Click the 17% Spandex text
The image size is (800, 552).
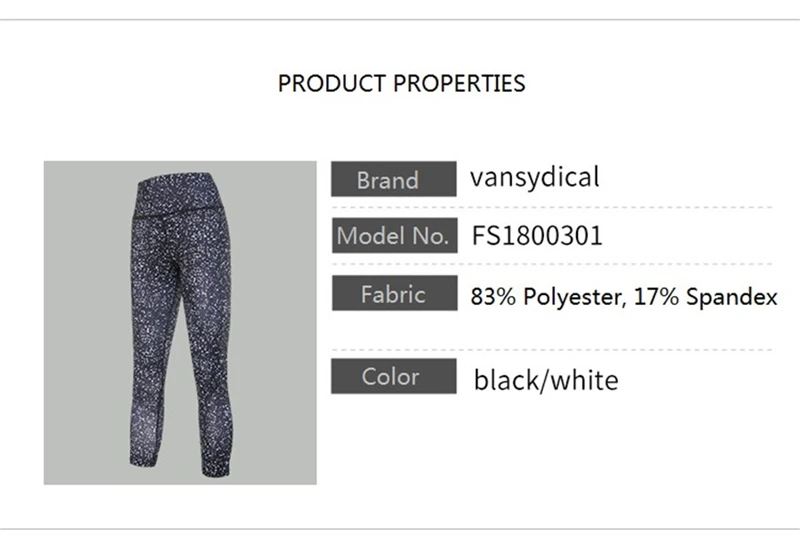(x=705, y=296)
